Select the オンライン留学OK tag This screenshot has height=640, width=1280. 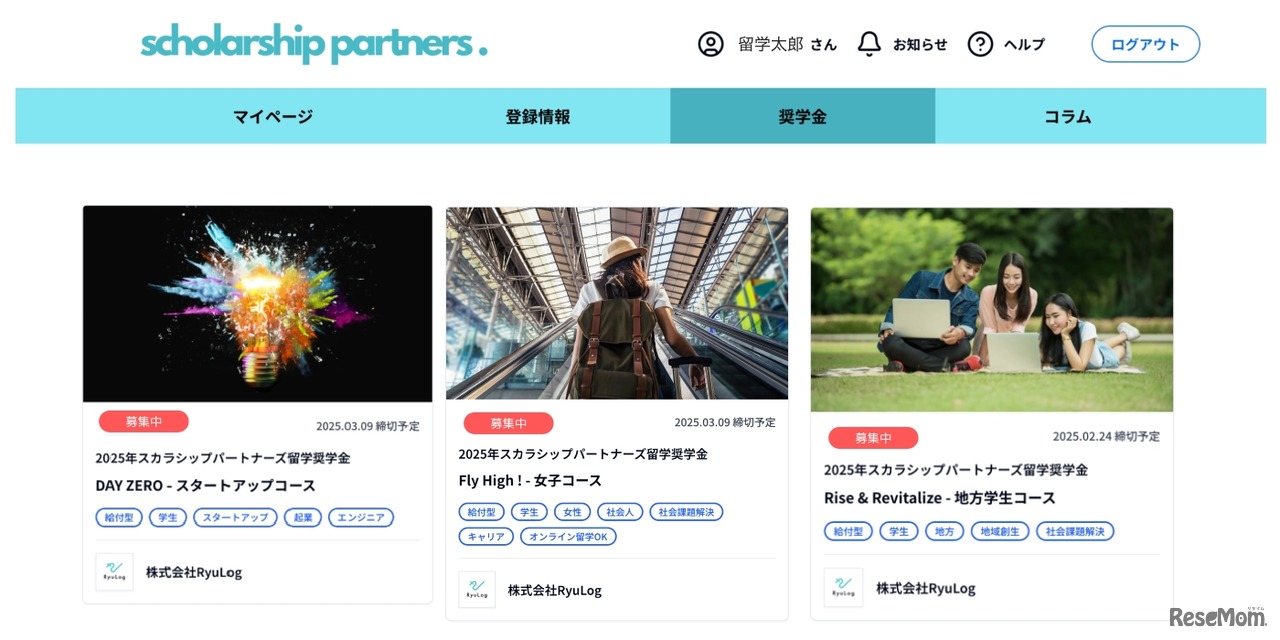click(568, 536)
